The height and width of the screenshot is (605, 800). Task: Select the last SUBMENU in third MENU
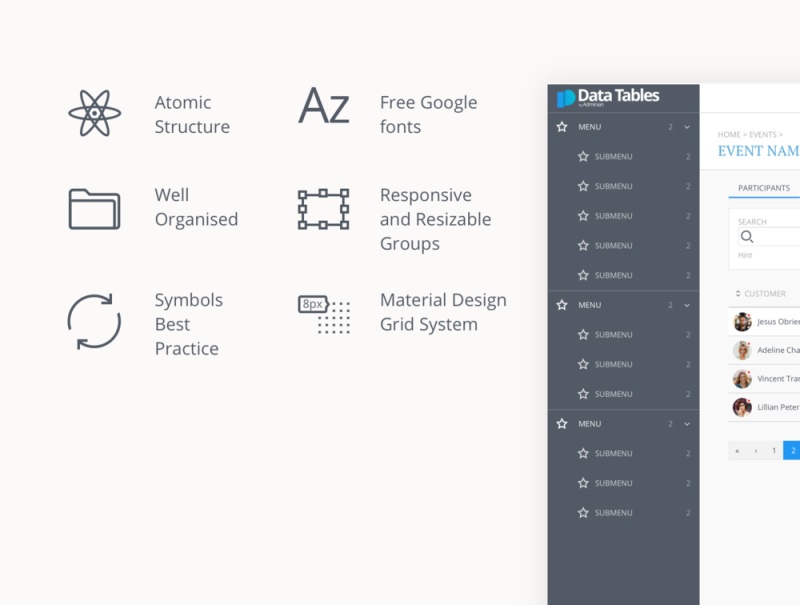613,513
